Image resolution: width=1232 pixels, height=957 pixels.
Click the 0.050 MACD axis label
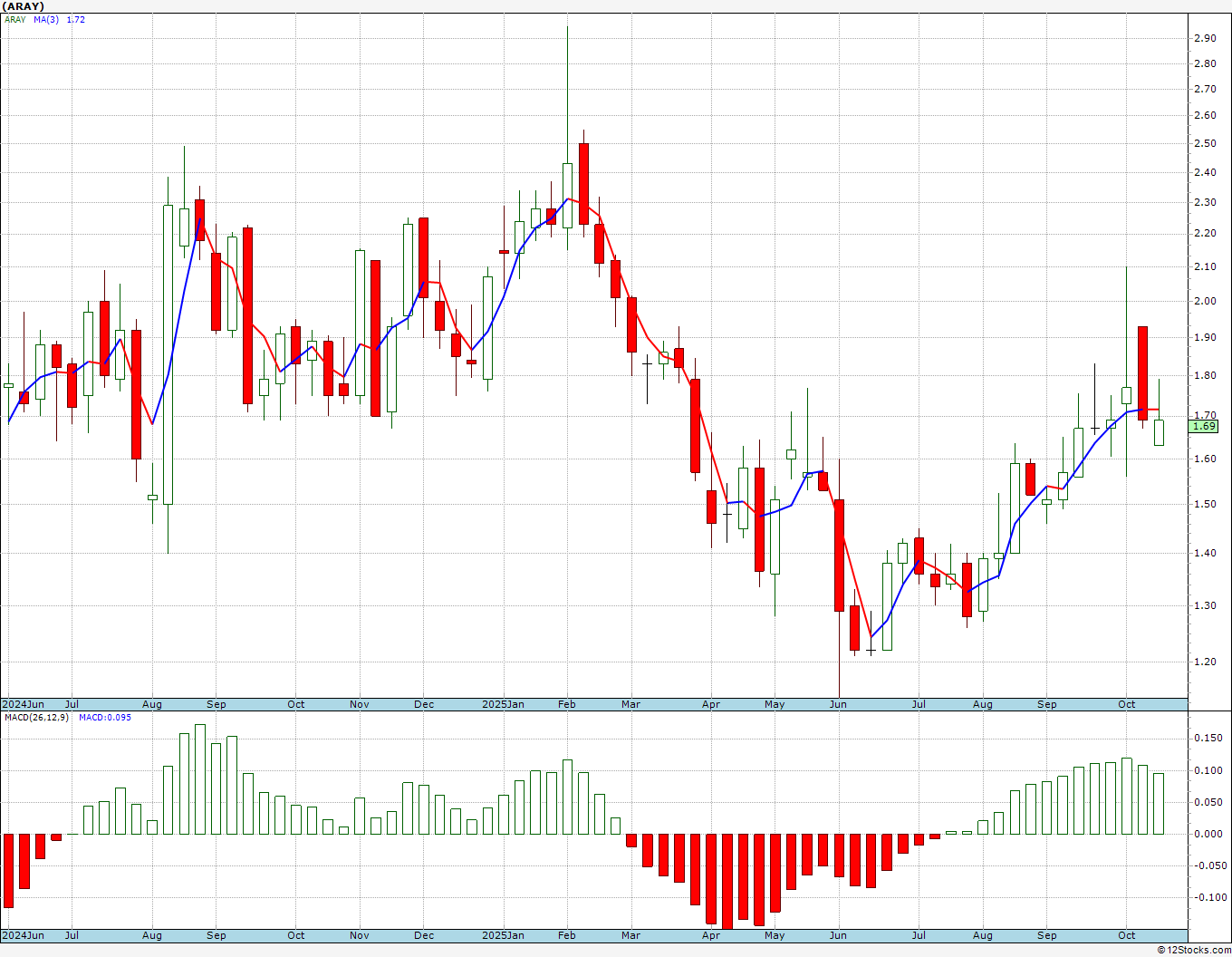coord(1208,802)
